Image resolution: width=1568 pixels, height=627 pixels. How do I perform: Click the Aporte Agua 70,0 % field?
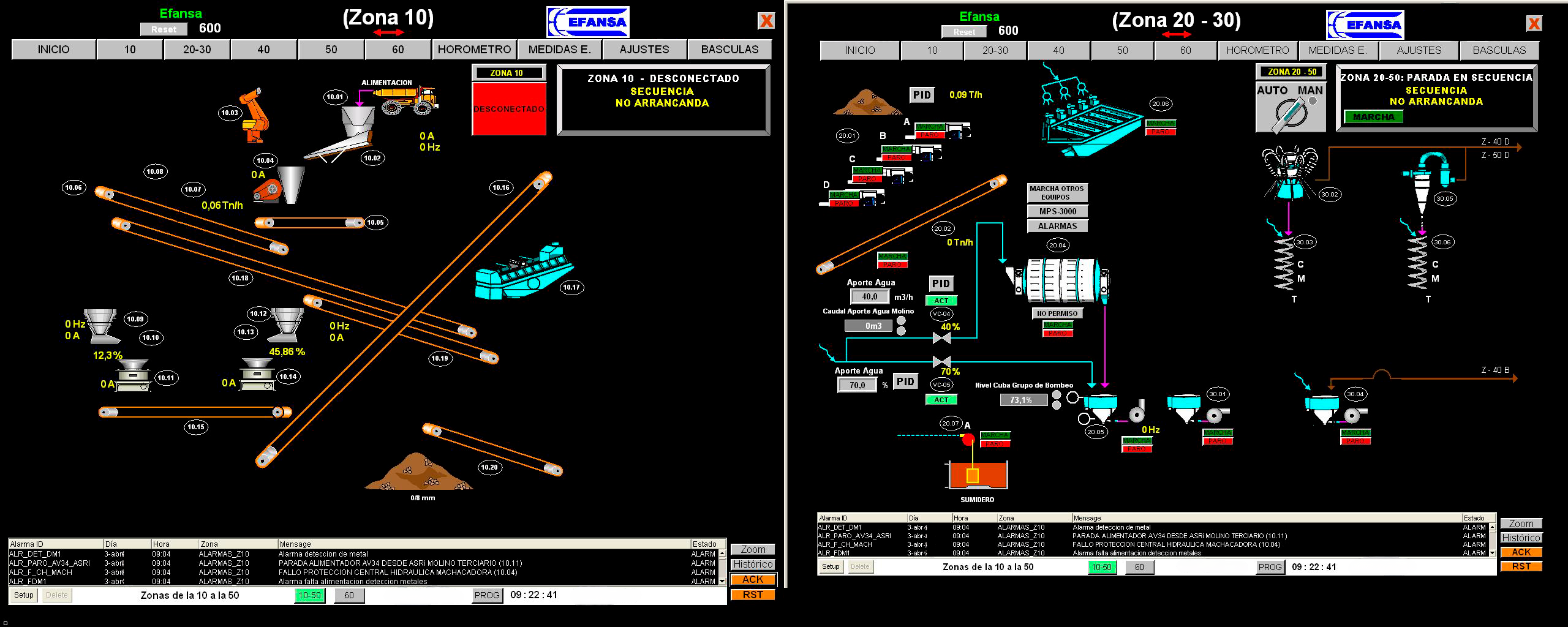(858, 385)
